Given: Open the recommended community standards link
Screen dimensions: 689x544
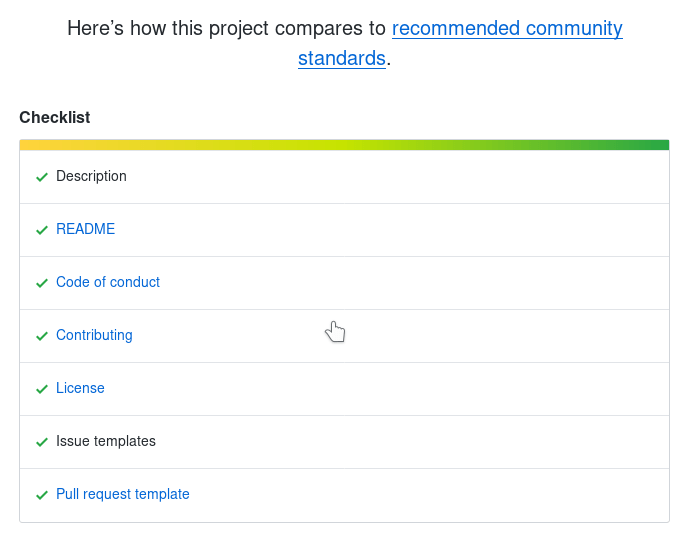Looking at the screenshot, I should [x=506, y=29].
